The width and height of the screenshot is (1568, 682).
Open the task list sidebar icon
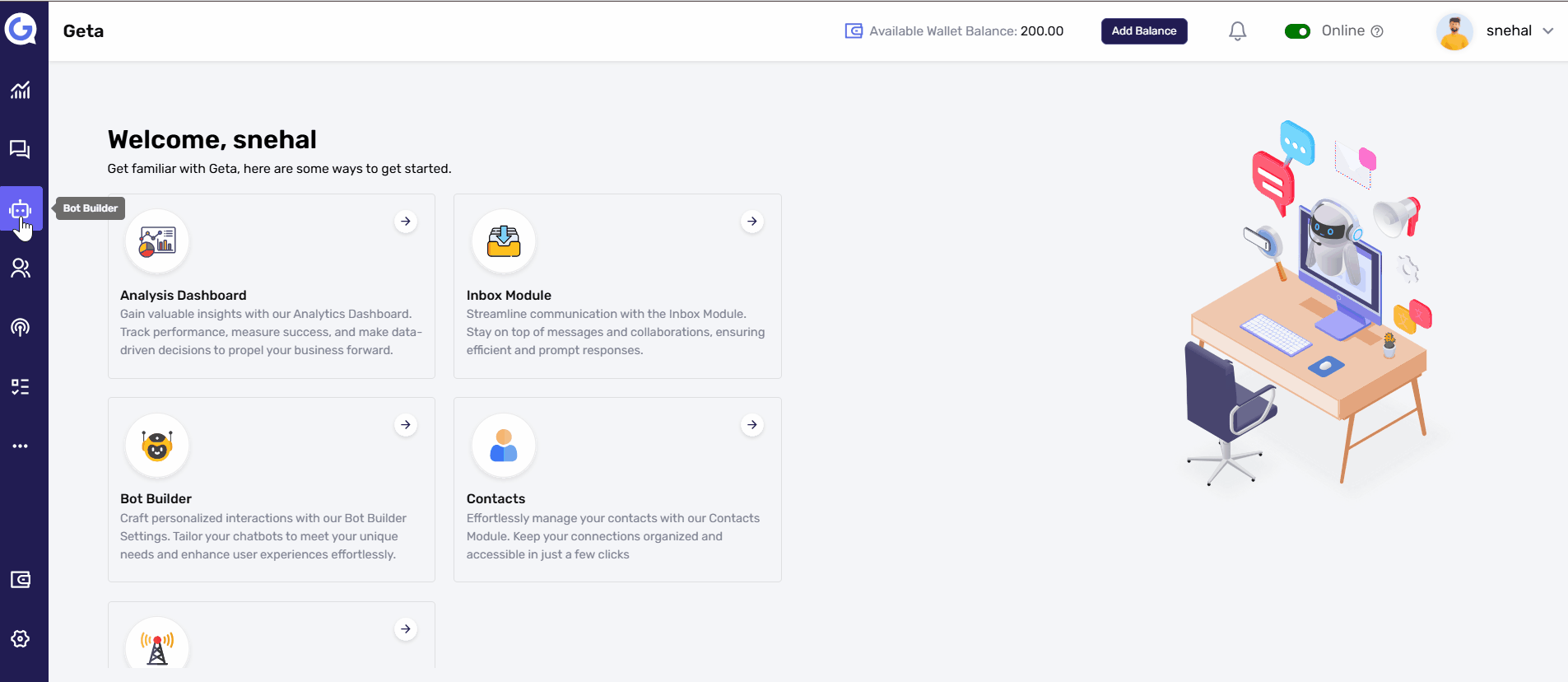[x=21, y=387]
